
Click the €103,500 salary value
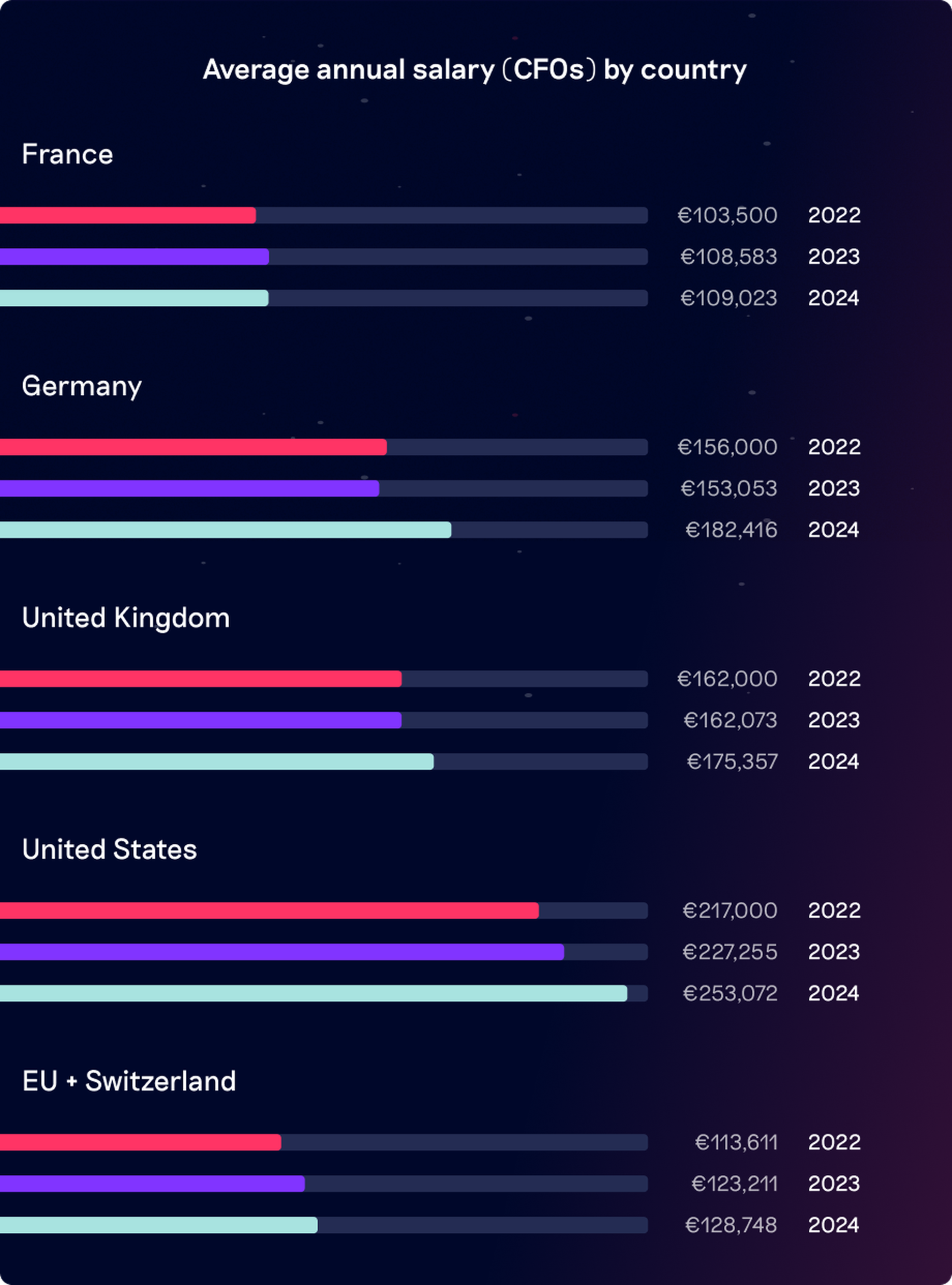pyautogui.click(x=727, y=215)
